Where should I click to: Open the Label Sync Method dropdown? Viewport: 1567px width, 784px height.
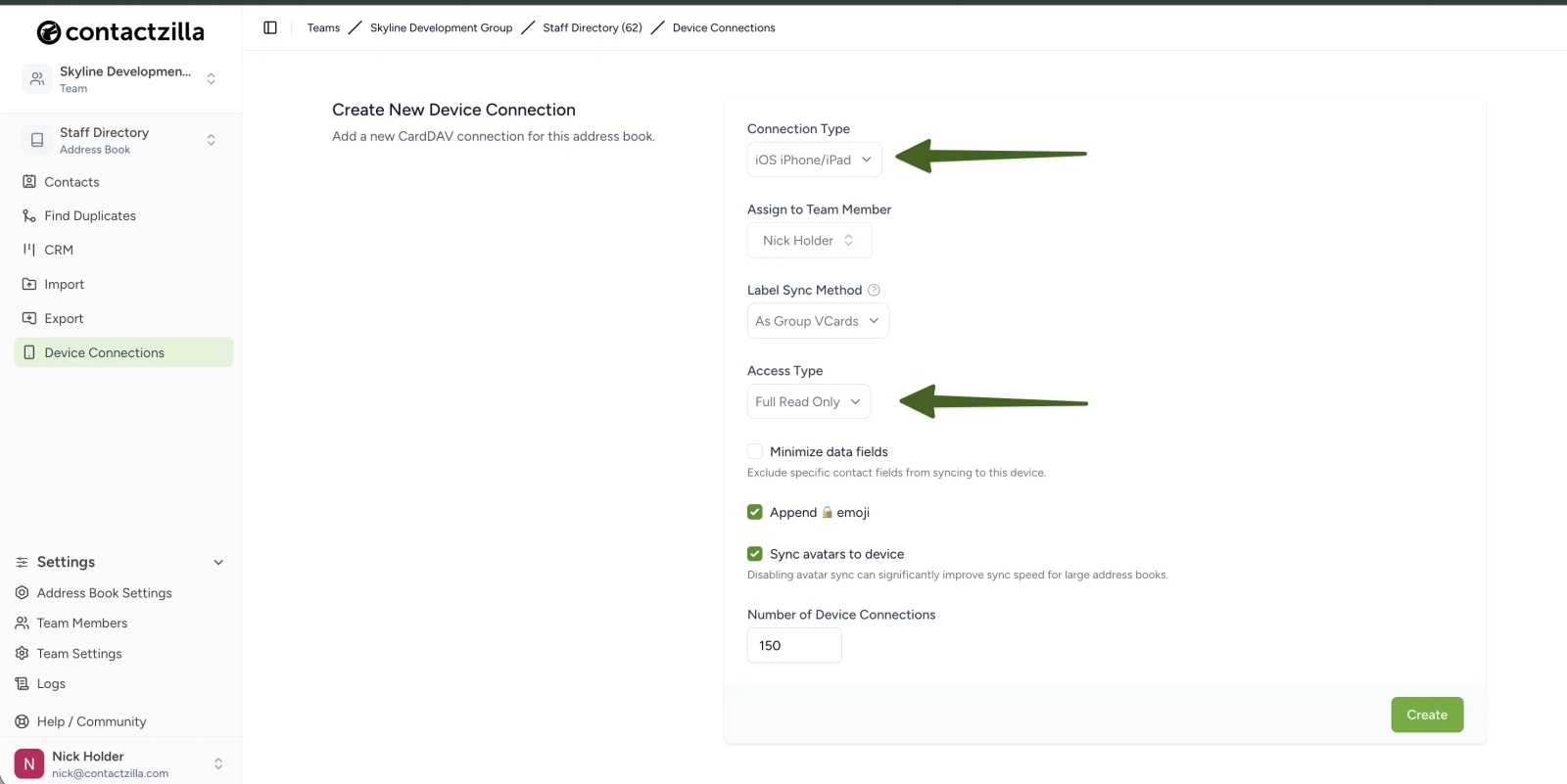coord(818,321)
